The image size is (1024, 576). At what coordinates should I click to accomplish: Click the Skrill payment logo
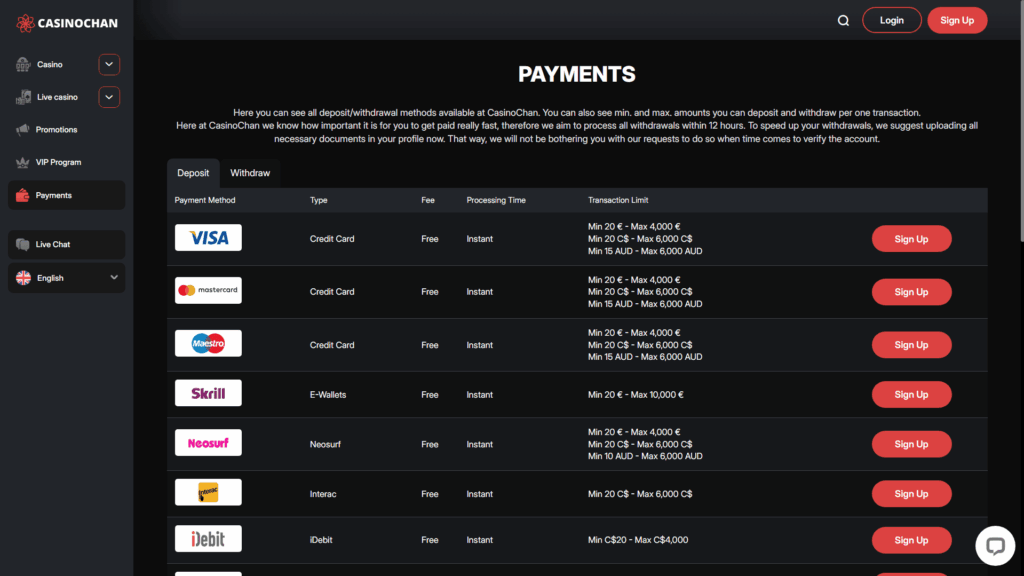(x=208, y=392)
